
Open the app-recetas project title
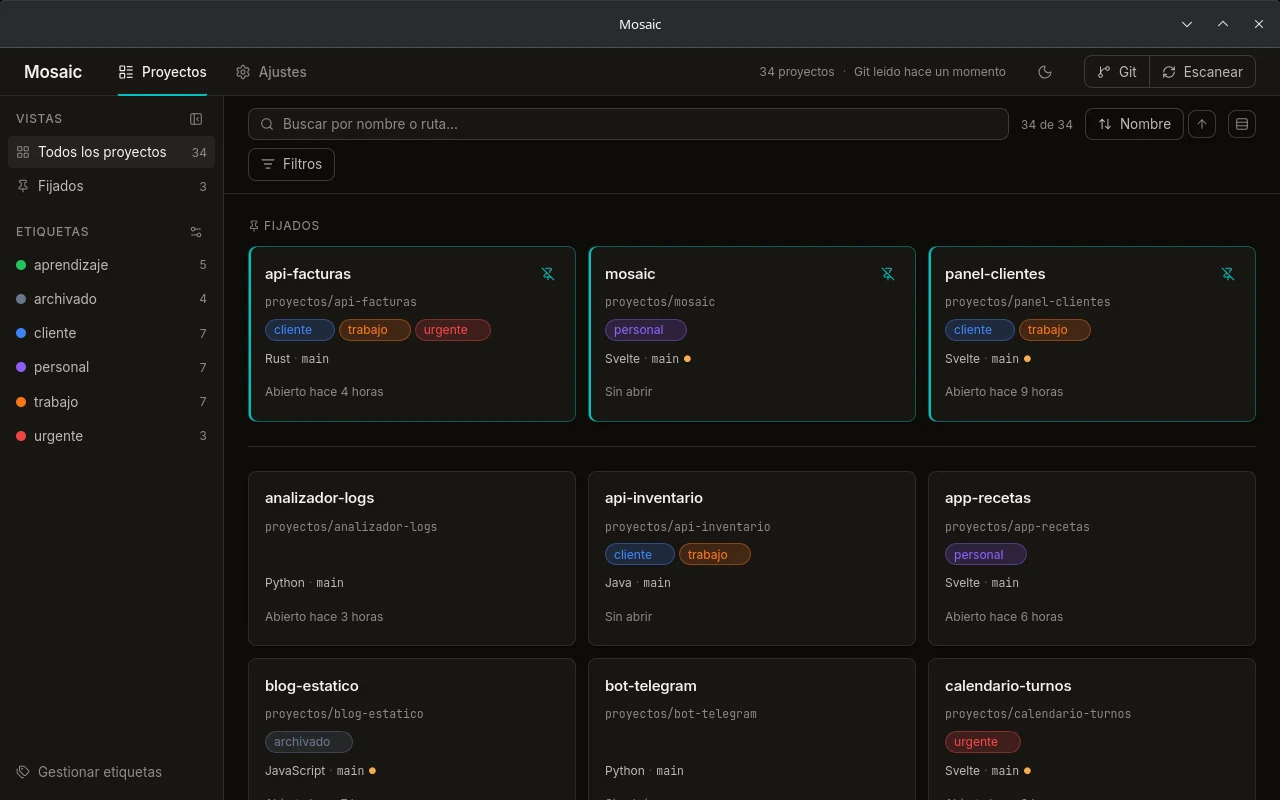click(x=988, y=498)
